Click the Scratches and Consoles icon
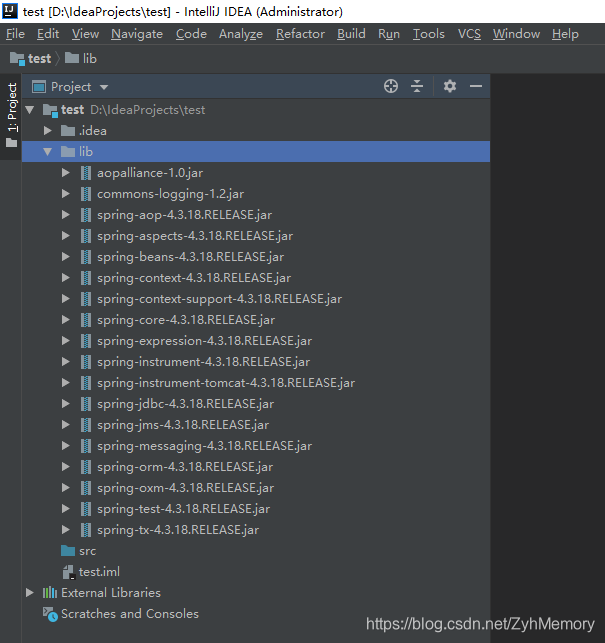This screenshot has height=643, width=605. tap(50, 614)
